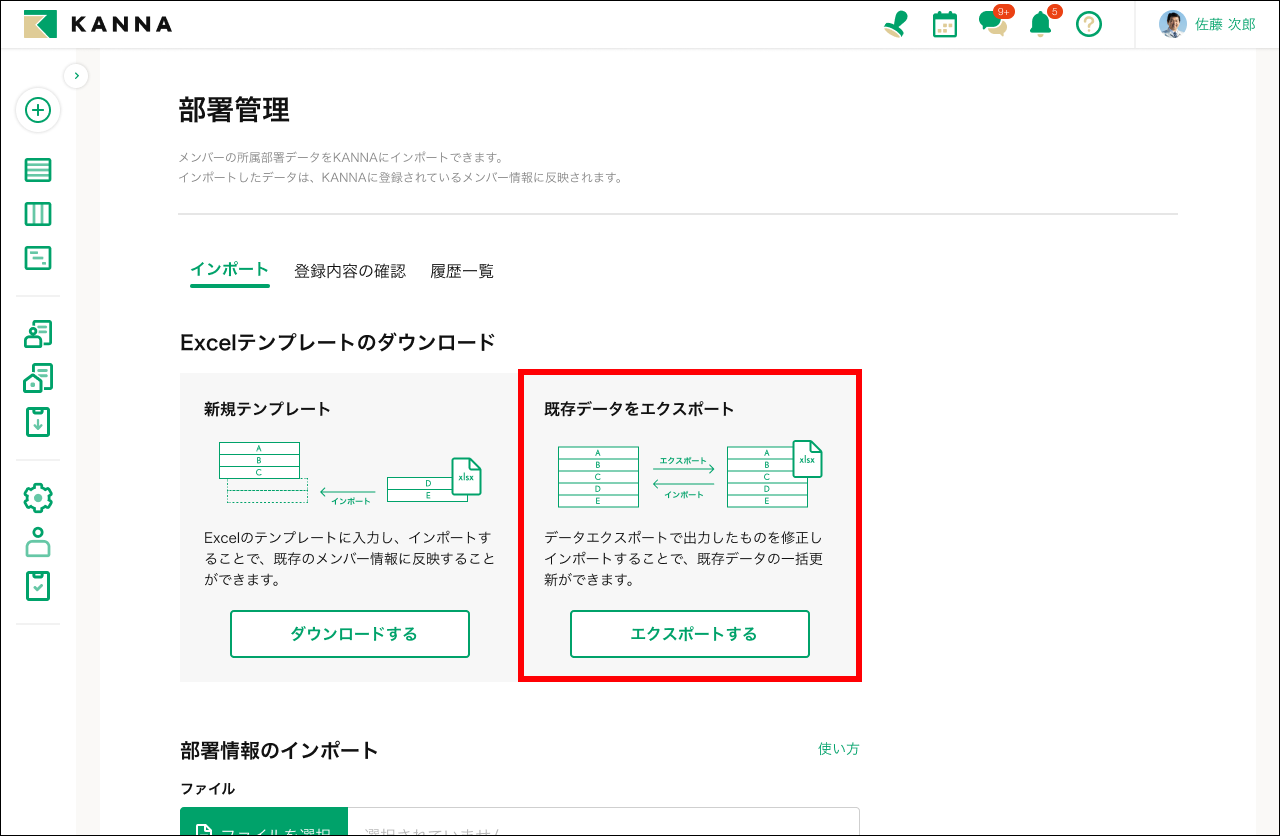The width and height of the screenshot is (1280, 836).
Task: Click the stamp approval icon in top bar
Action: (896, 24)
